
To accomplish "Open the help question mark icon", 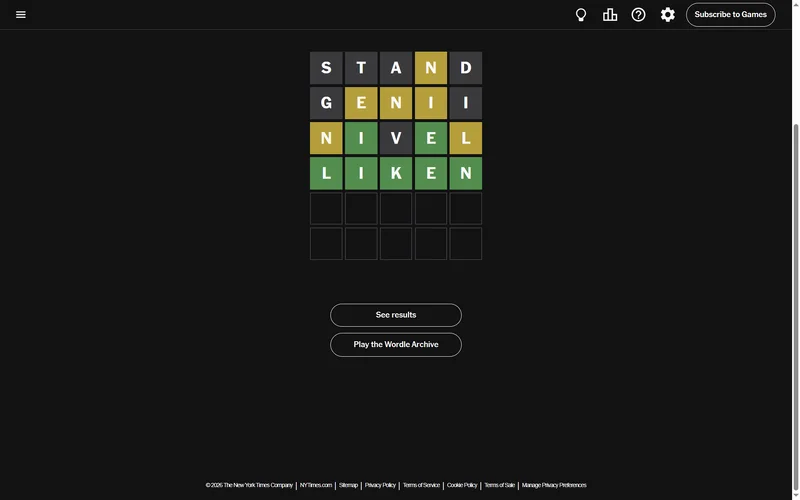I will point(638,15).
